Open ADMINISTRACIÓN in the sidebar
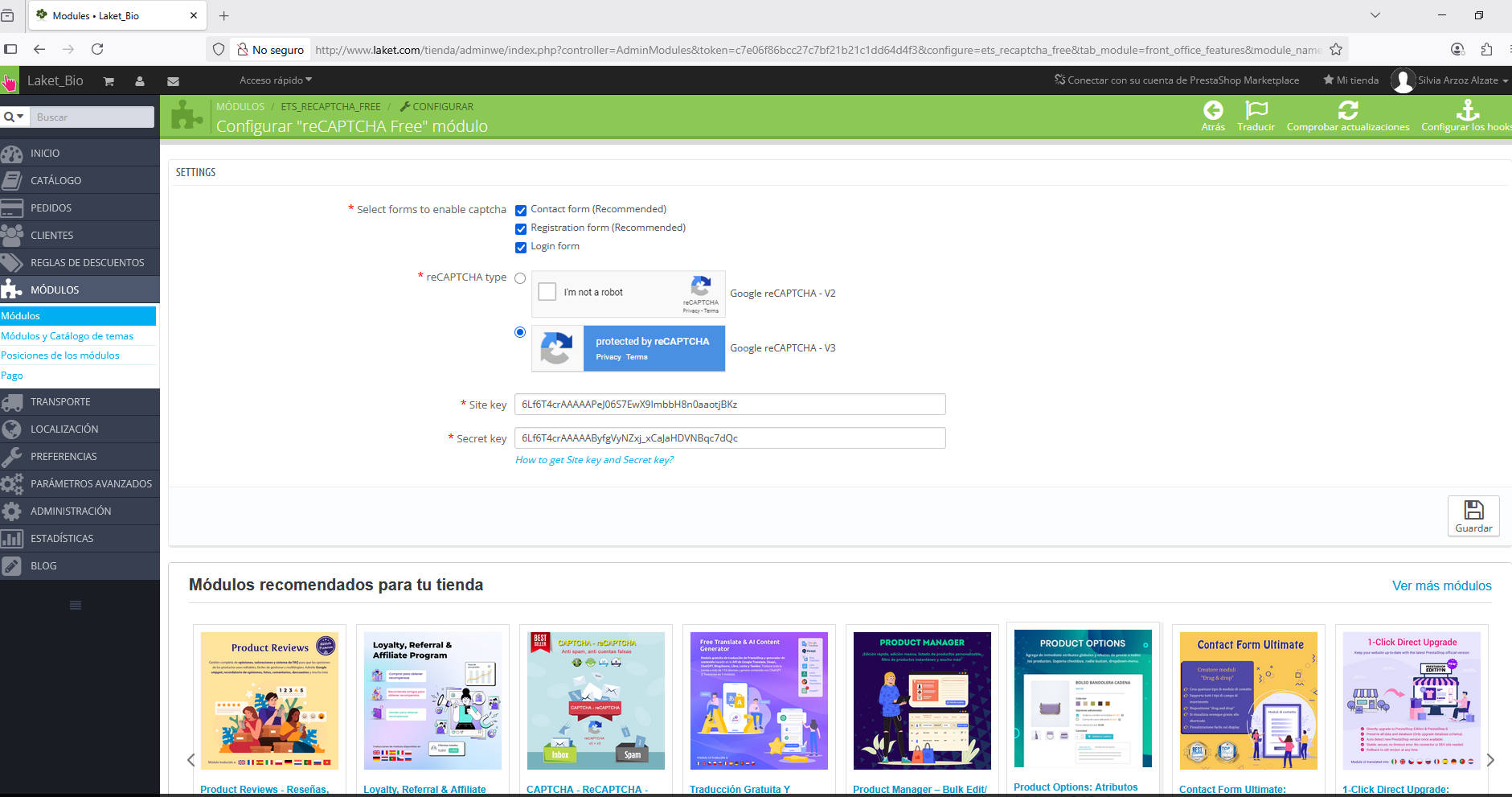 tap(80, 511)
